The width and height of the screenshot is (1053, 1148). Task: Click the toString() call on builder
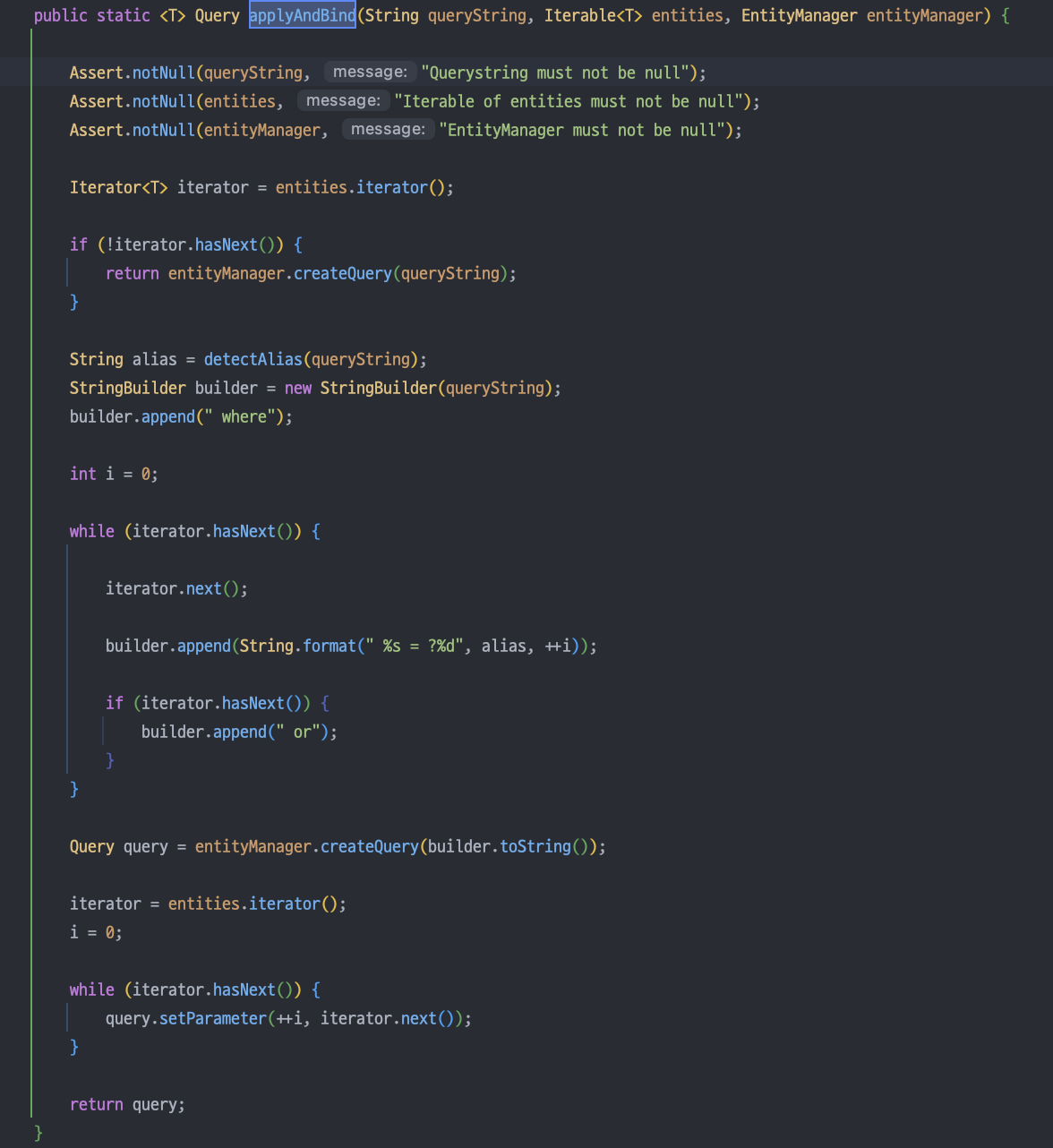coord(544,846)
